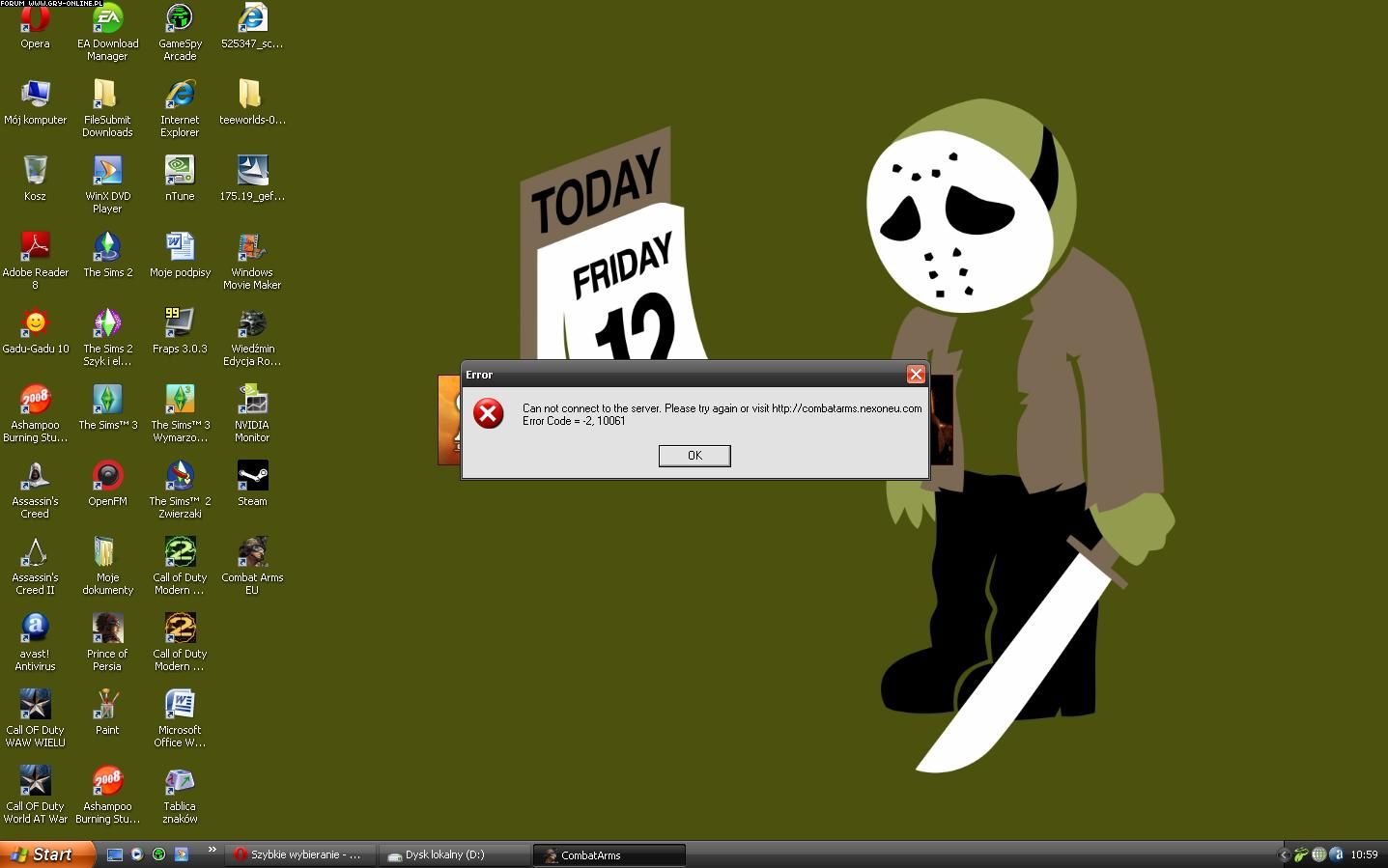1388x868 pixels.
Task: Select The Sims 3 Wymarzone icon
Action: pos(180,413)
